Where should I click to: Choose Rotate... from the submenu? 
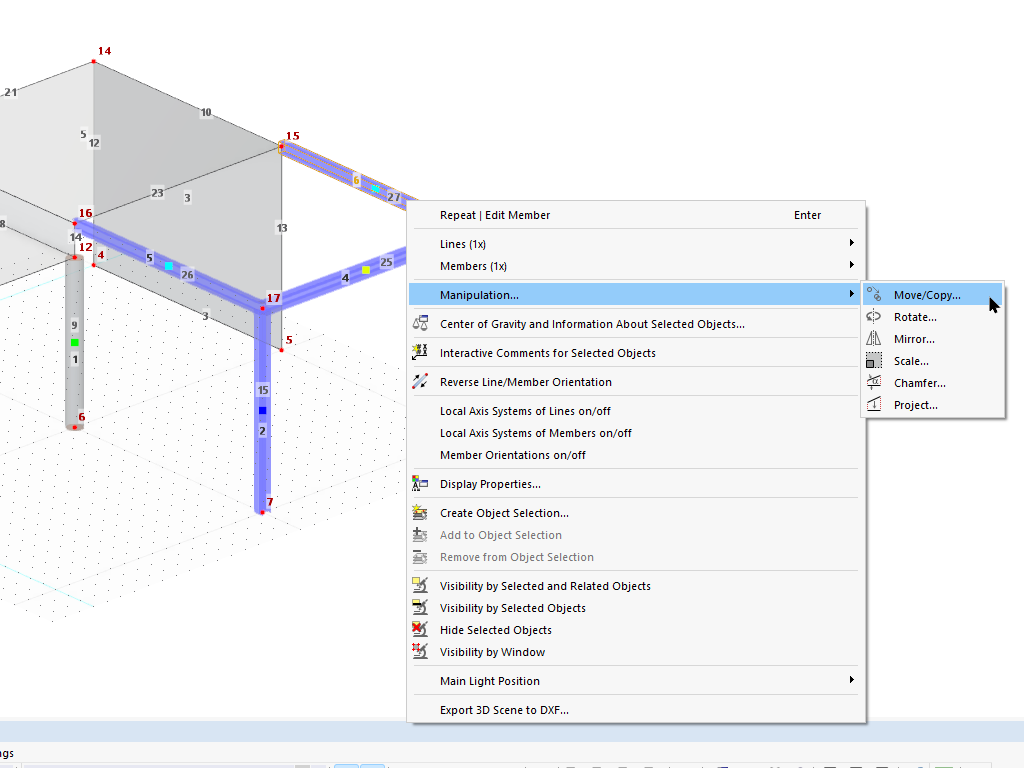(933, 317)
